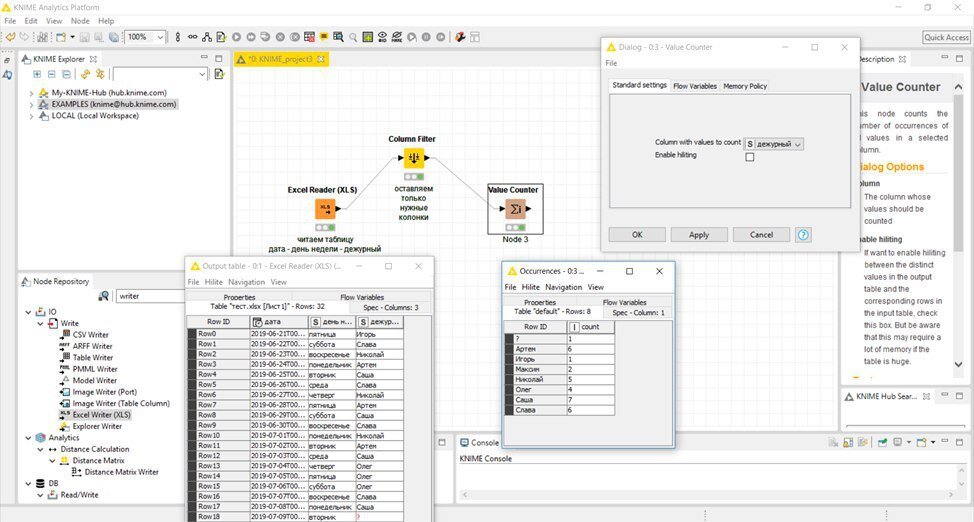Click the grid settings green toolbar icon
Viewport: 974px width, 522px height.
point(368,37)
